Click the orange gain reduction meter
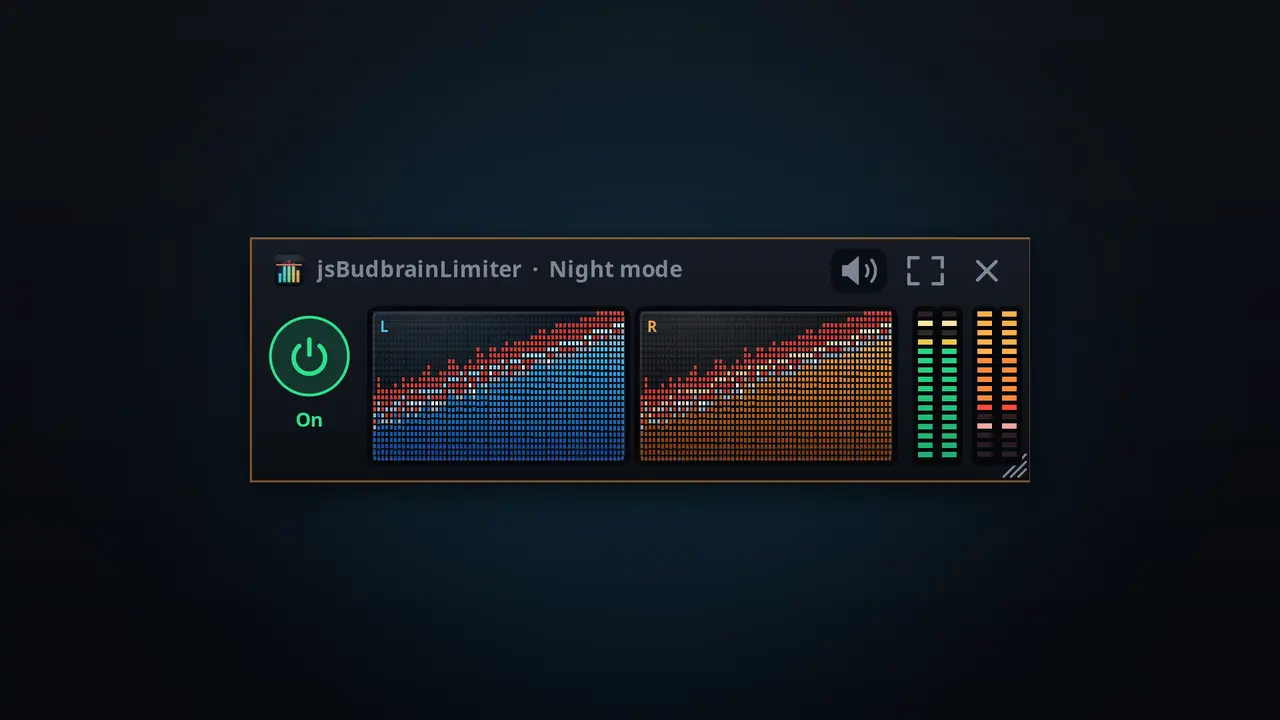 tap(997, 386)
